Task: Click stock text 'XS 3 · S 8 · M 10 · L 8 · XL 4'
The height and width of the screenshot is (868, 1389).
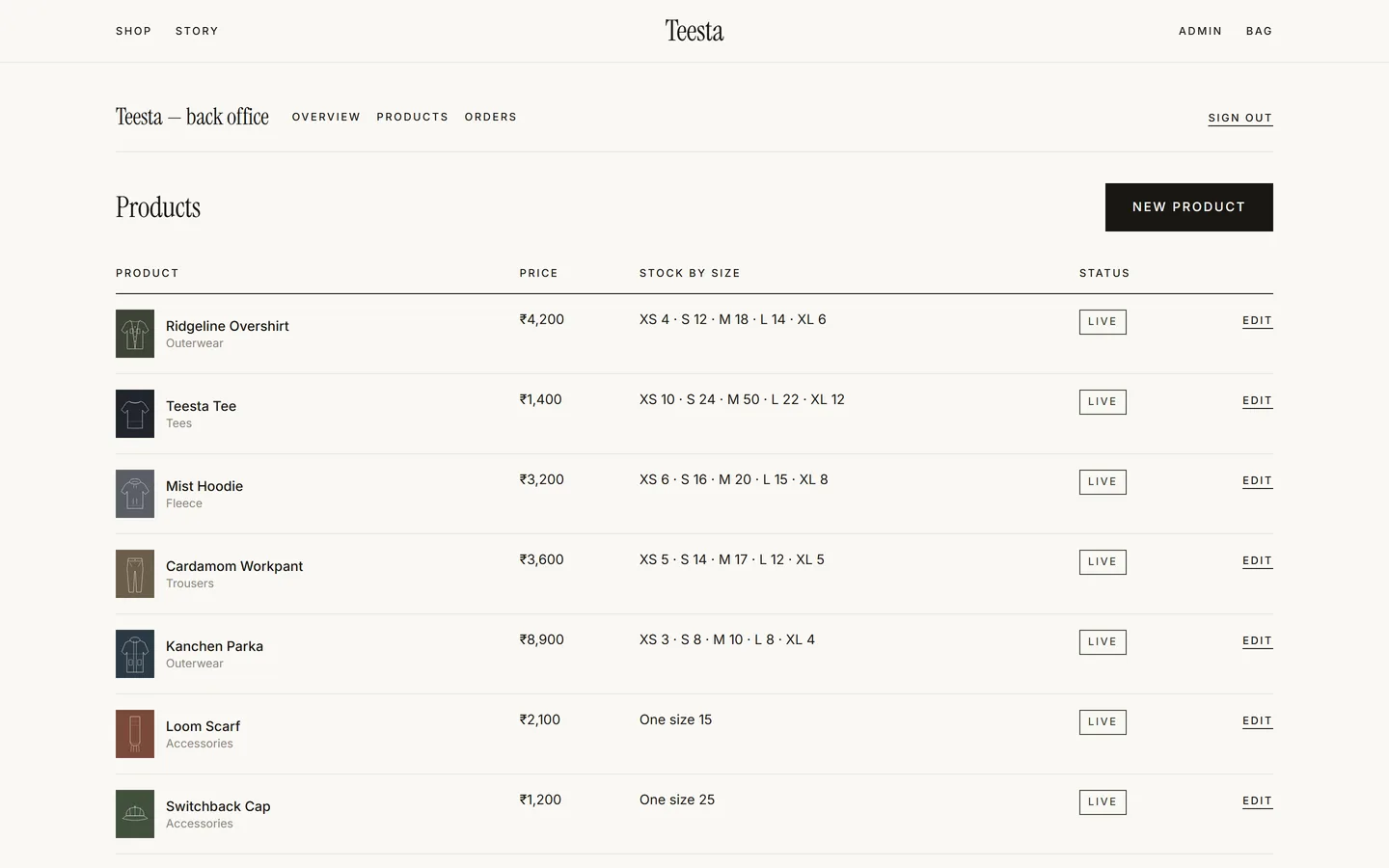Action: coord(727,639)
